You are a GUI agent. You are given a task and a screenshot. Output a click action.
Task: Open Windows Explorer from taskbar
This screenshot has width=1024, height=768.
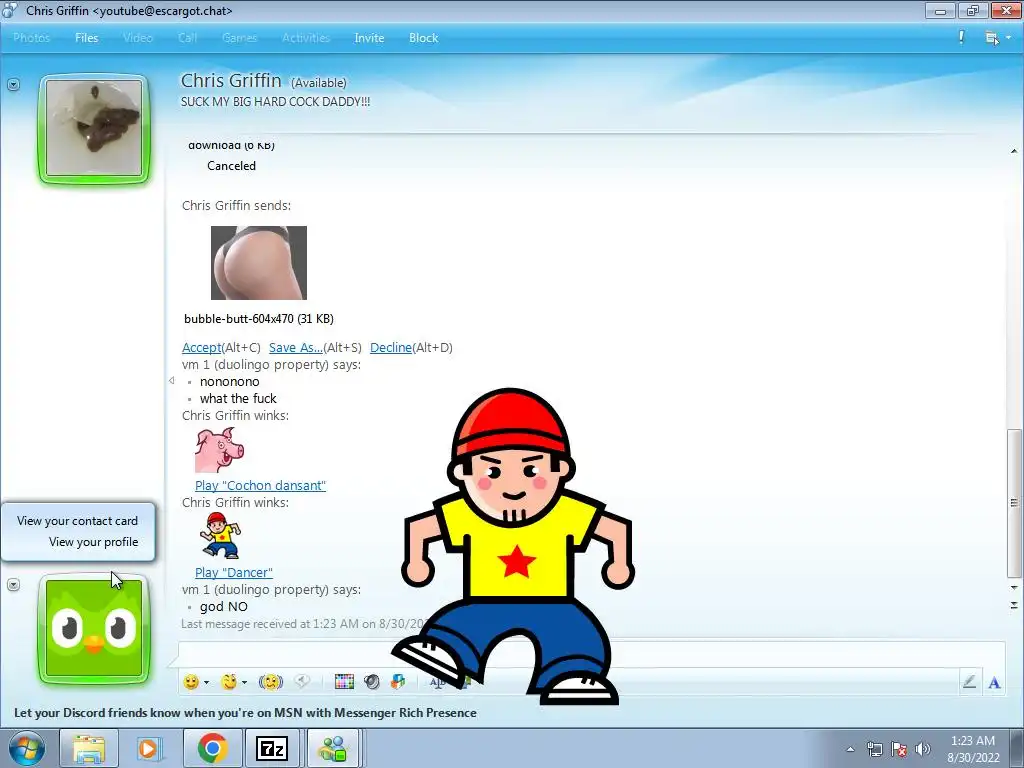tap(89, 748)
